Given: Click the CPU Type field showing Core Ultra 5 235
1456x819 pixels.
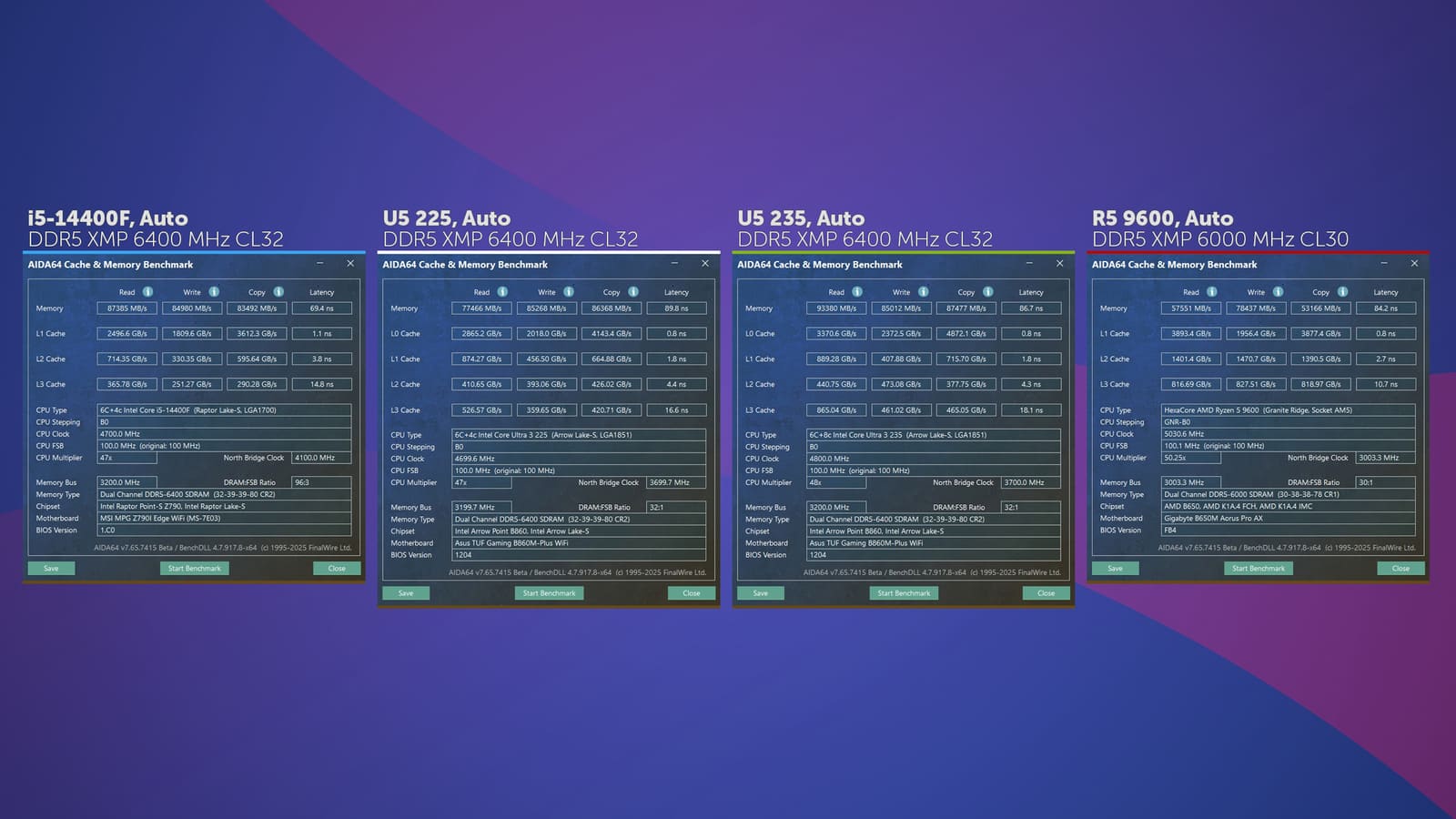Looking at the screenshot, I should (934, 435).
